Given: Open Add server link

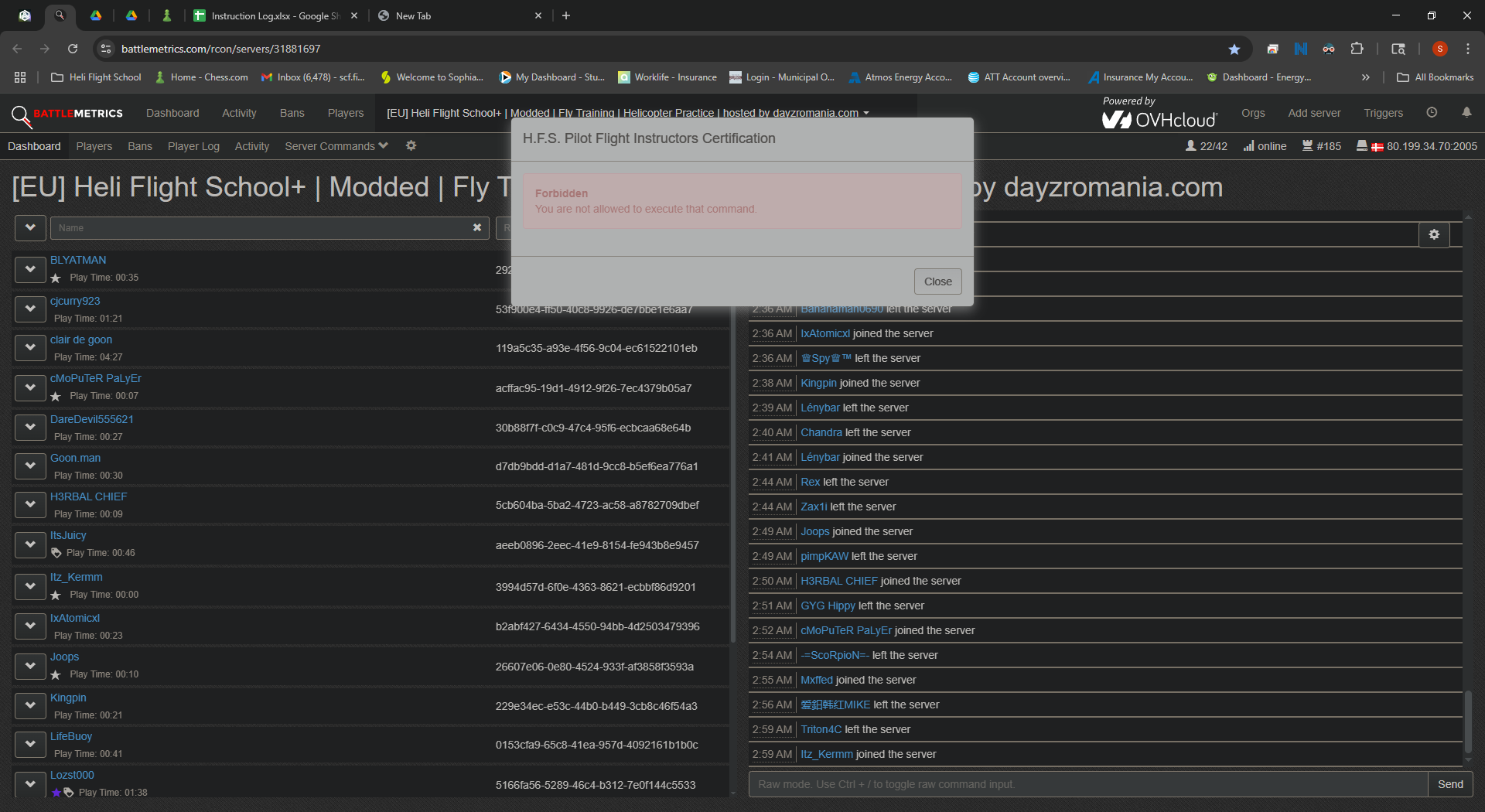Looking at the screenshot, I should coord(1314,113).
